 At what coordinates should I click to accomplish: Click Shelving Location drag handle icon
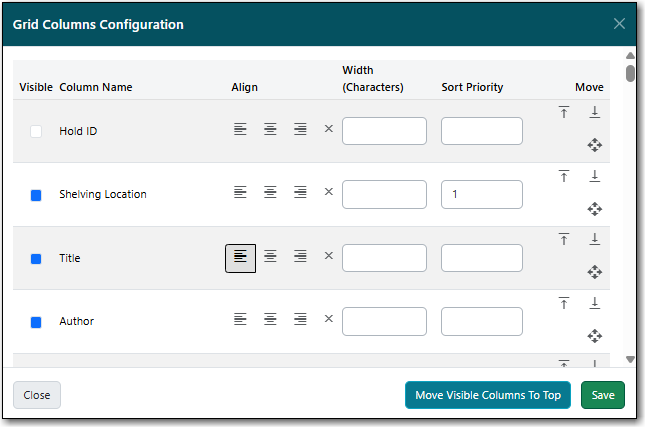pyautogui.click(x=594, y=209)
